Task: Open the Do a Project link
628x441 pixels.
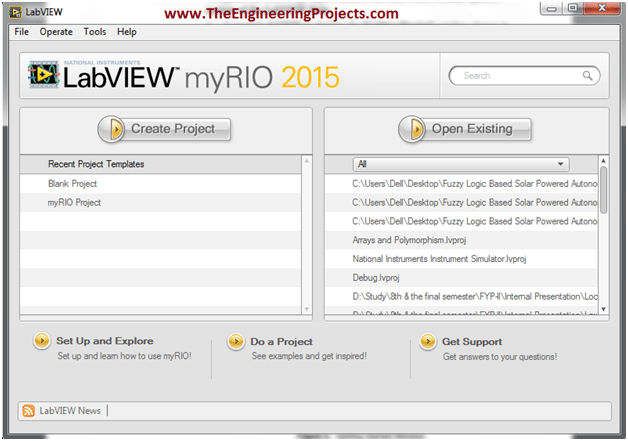Action: 282,342
